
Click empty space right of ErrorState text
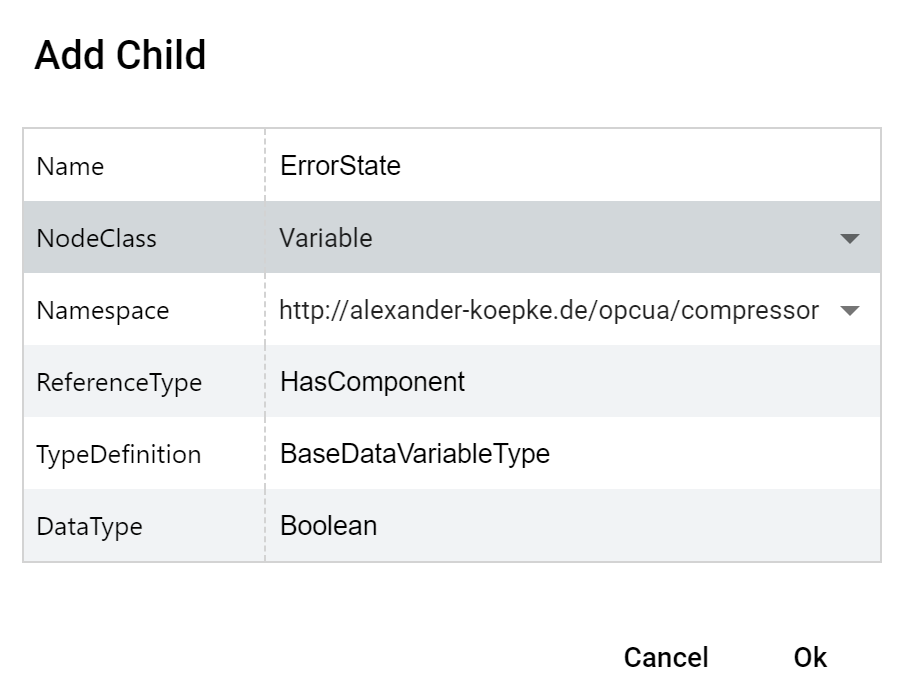tap(640, 165)
